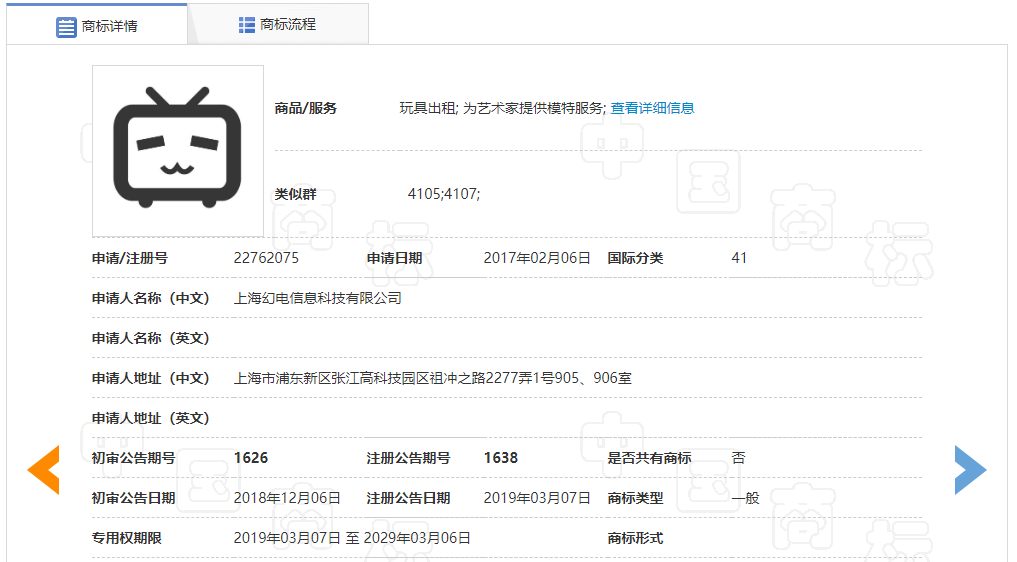The image size is (1017, 562).
Task: Click the 申请日期 label
Action: coord(394,258)
